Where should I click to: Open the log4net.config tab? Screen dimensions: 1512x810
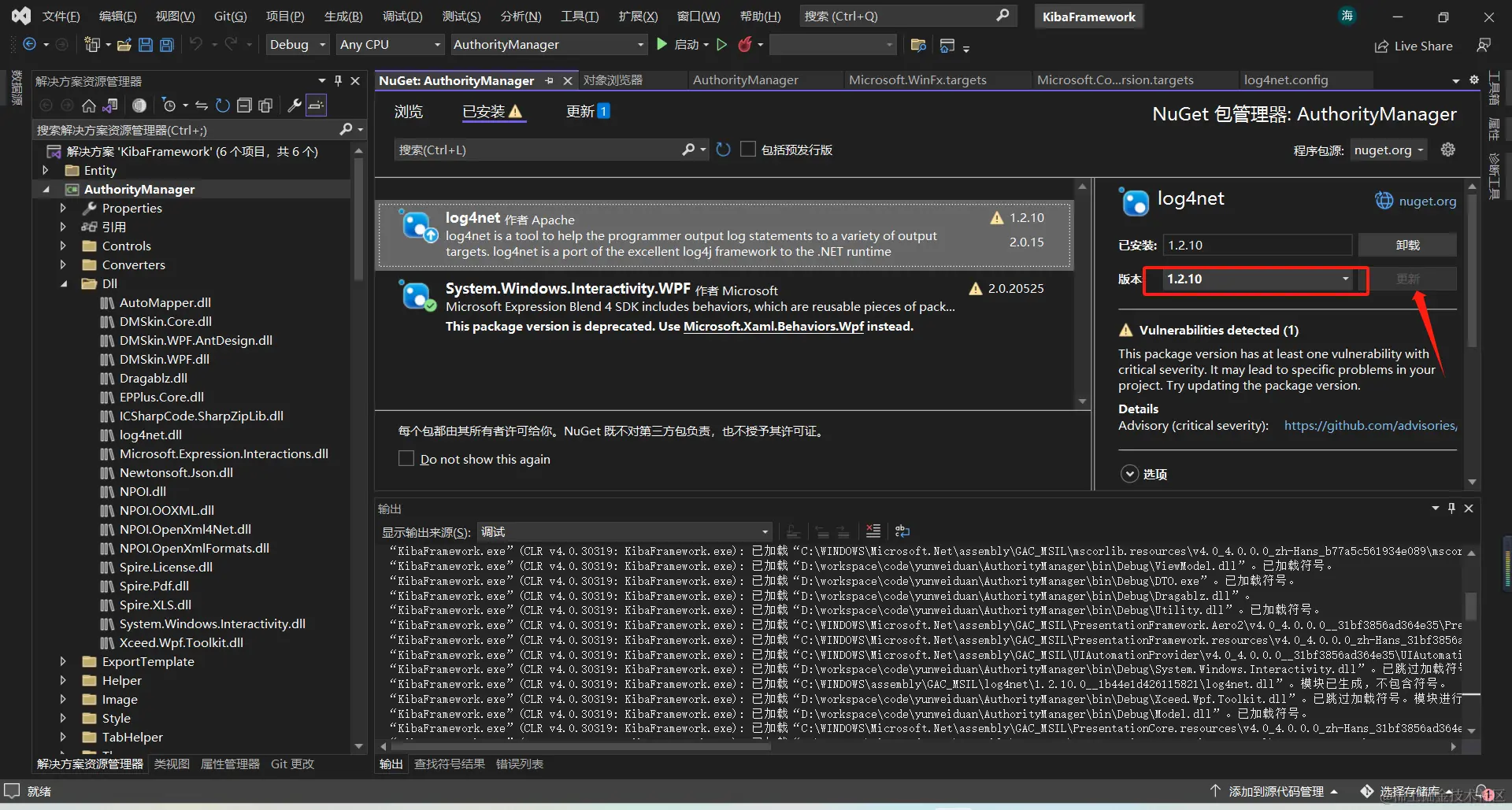click(1286, 80)
